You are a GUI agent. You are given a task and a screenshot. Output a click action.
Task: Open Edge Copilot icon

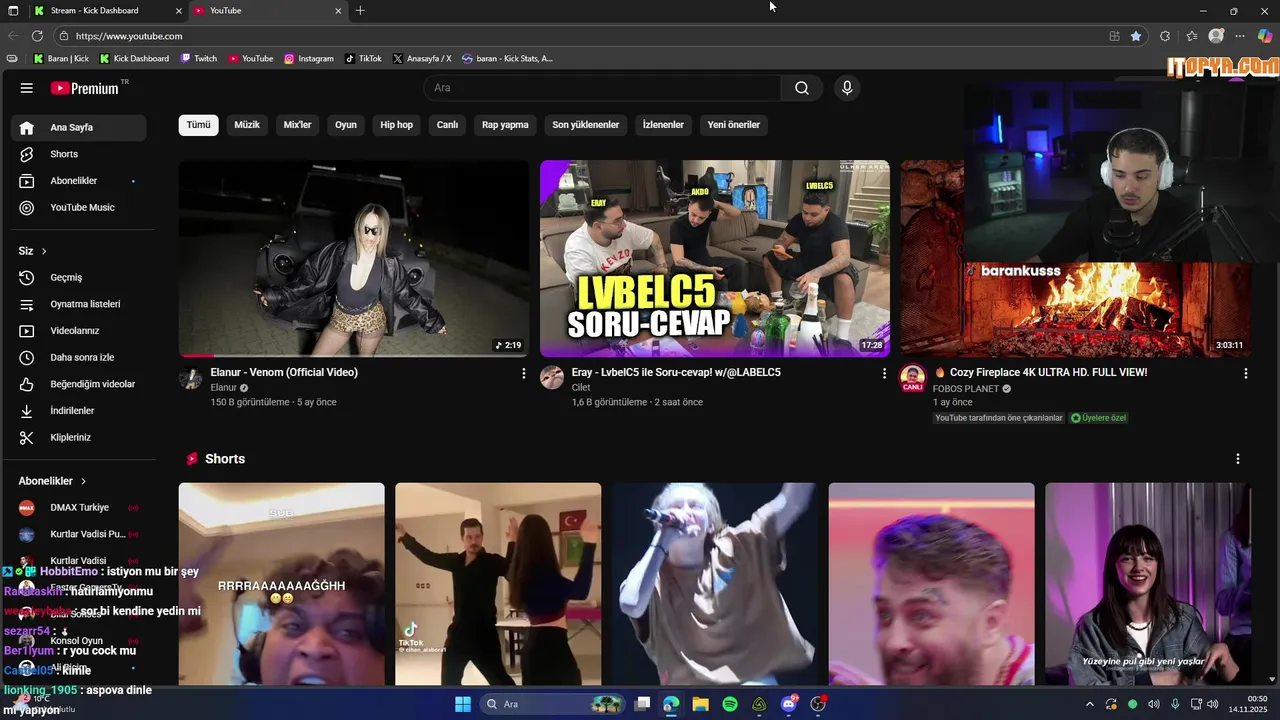click(1265, 36)
